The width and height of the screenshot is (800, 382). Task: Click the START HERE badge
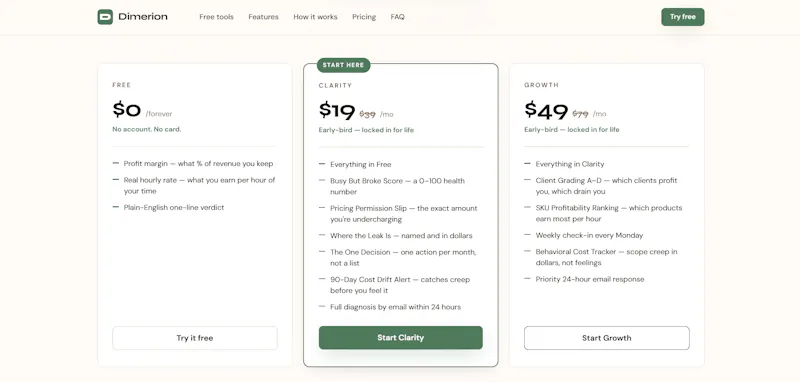(x=343, y=65)
